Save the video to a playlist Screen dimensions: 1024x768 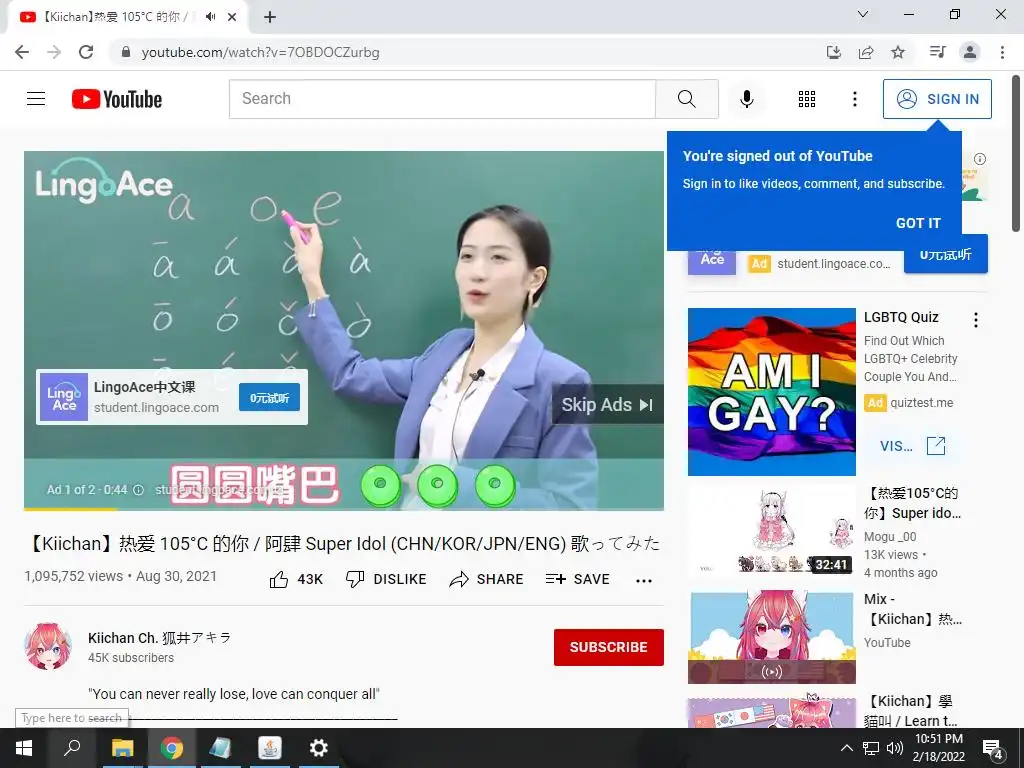[x=577, y=579]
